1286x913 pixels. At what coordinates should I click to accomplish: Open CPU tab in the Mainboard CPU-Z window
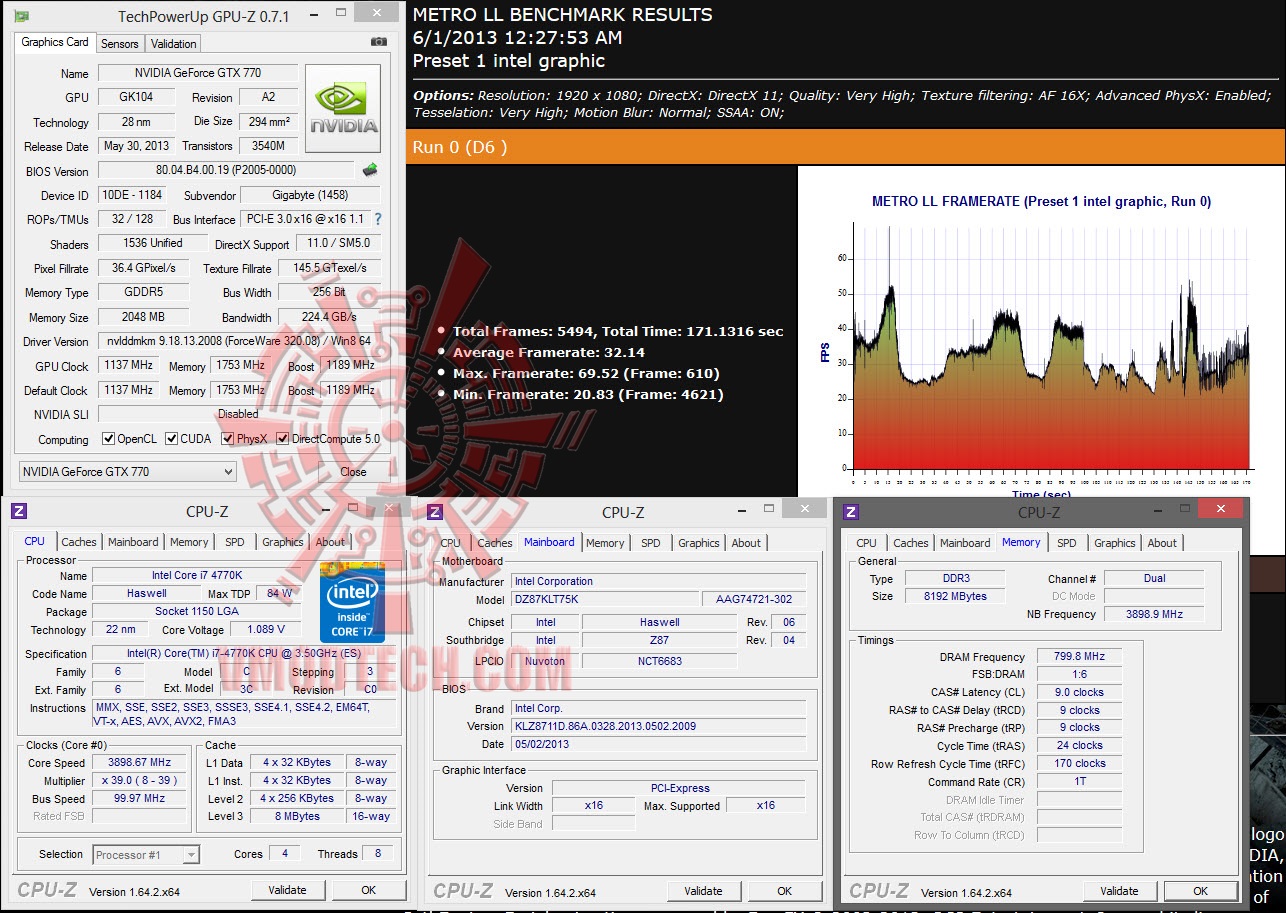451,543
